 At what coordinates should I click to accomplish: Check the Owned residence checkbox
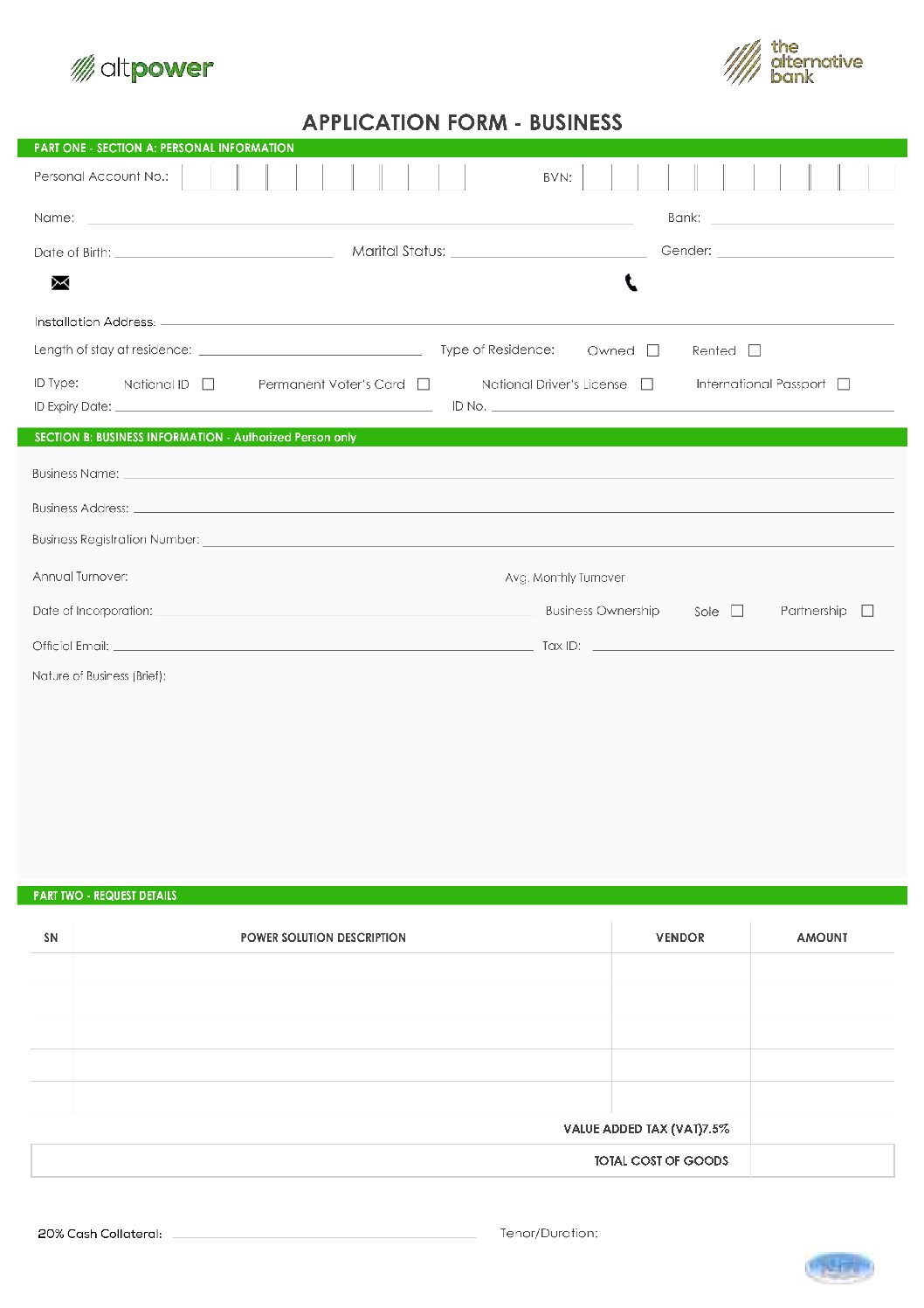653,350
